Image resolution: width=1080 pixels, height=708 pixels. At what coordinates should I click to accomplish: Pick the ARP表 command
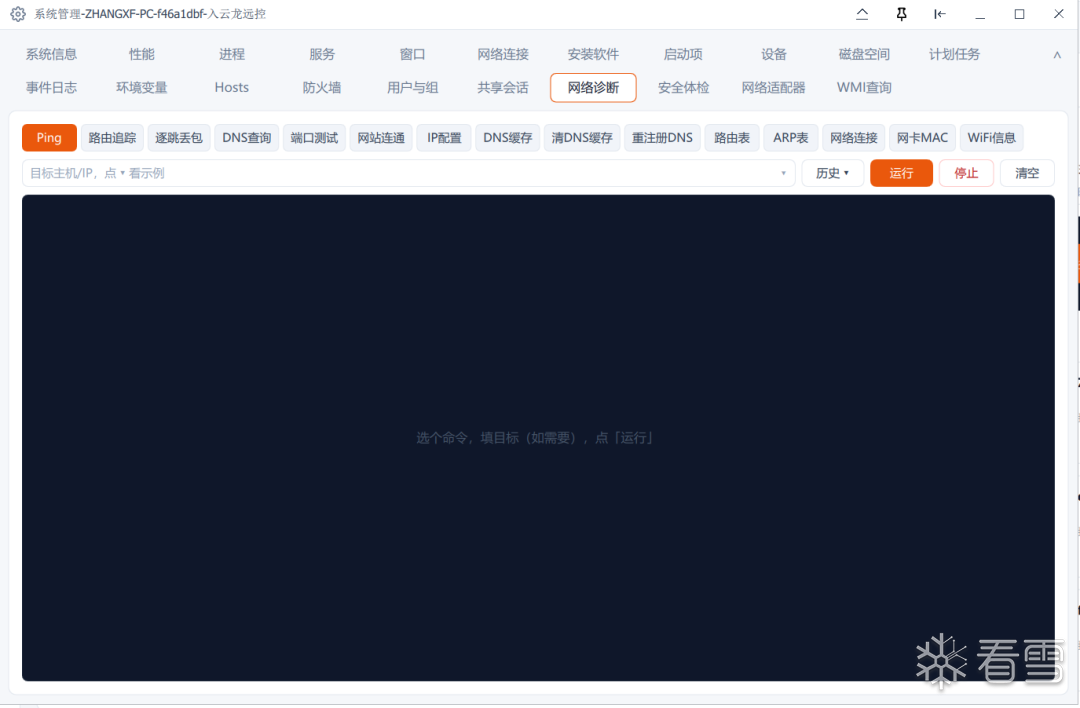pyautogui.click(x=791, y=138)
